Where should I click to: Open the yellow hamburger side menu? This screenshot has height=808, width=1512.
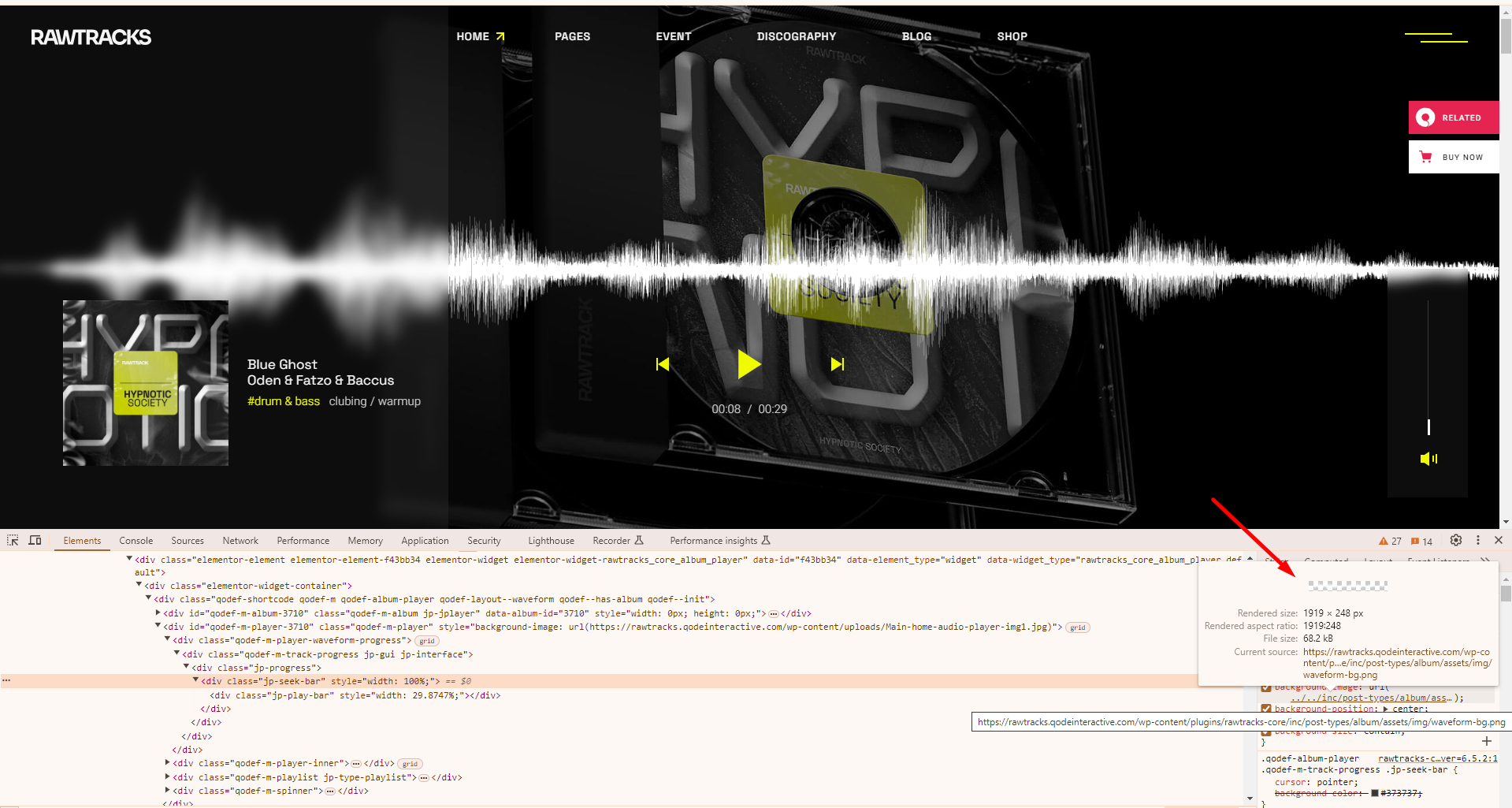1436,37
